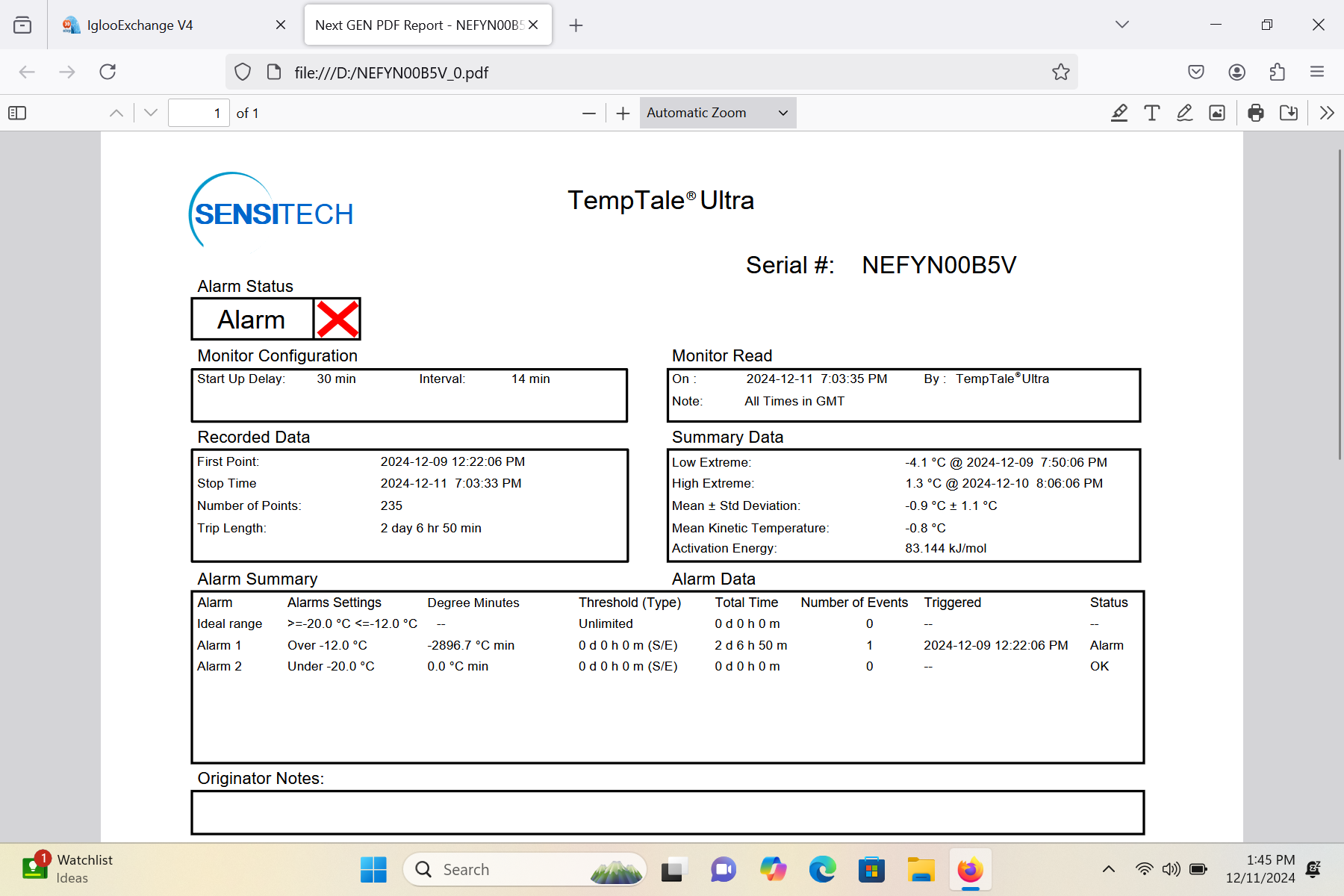The width and height of the screenshot is (1344, 896).
Task: Open the list all tabs dropdown
Action: pos(1122,25)
